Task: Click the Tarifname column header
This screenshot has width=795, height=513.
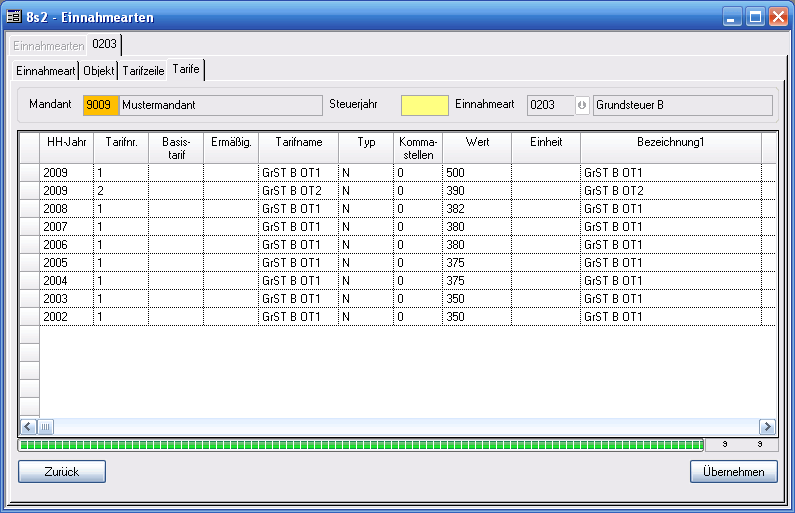Action: pos(298,143)
